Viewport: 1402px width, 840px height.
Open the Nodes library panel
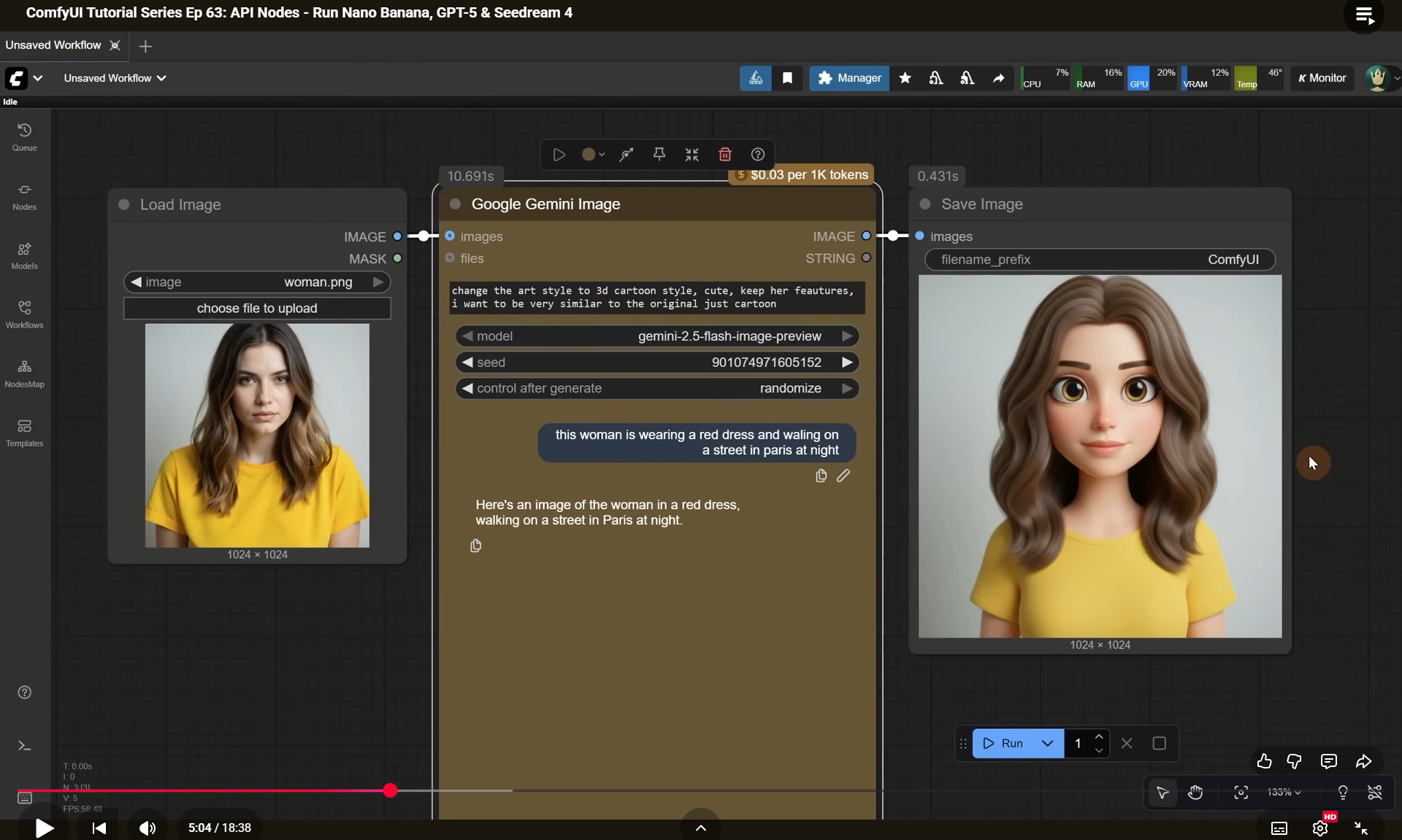tap(24, 196)
